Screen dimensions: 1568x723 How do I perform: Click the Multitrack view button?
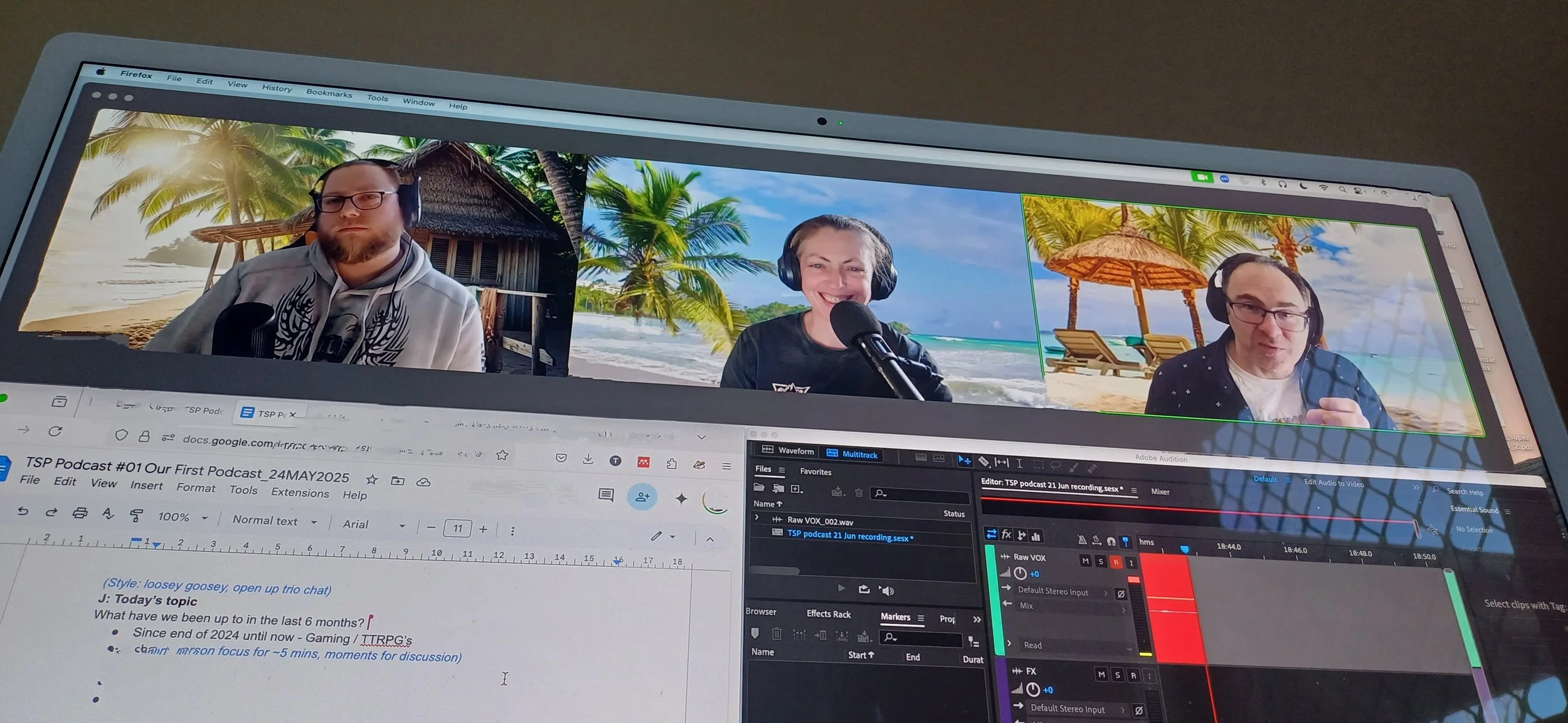tap(852, 454)
